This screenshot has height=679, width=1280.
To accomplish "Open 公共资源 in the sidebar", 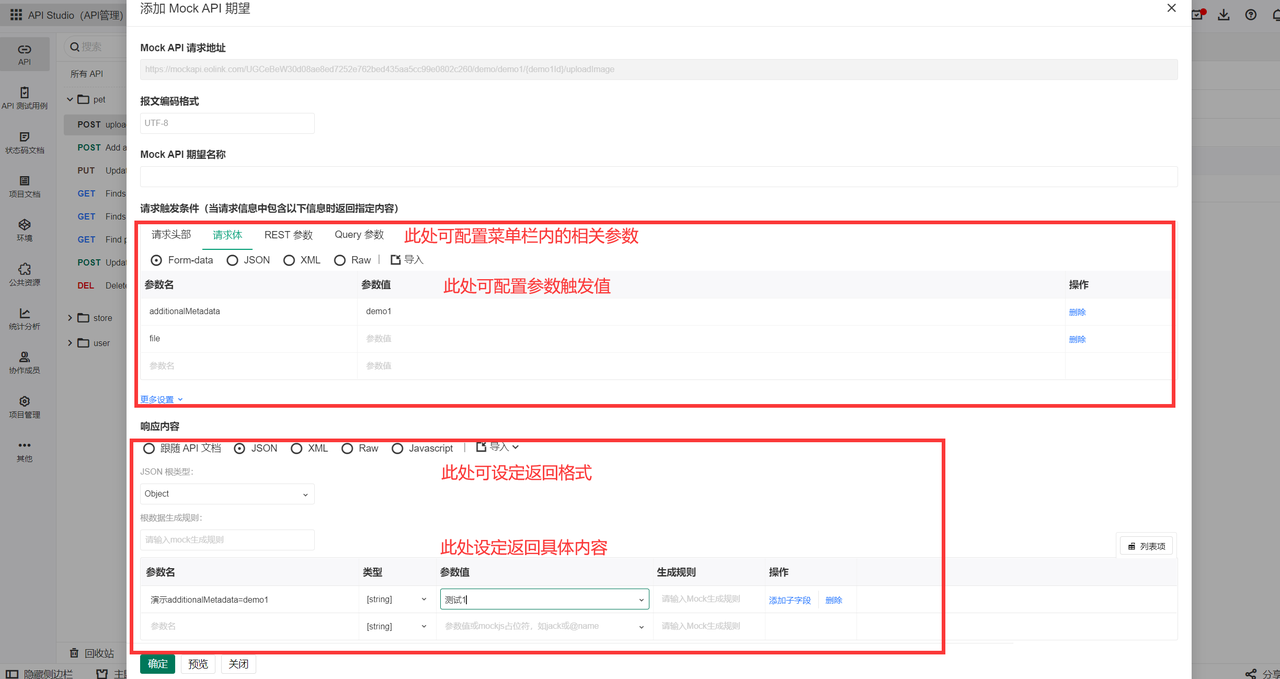I will pos(25,274).
